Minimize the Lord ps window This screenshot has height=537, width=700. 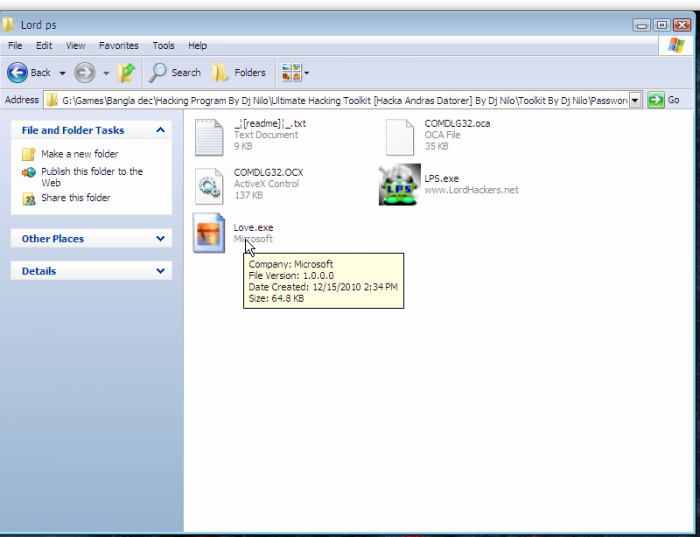(x=642, y=25)
